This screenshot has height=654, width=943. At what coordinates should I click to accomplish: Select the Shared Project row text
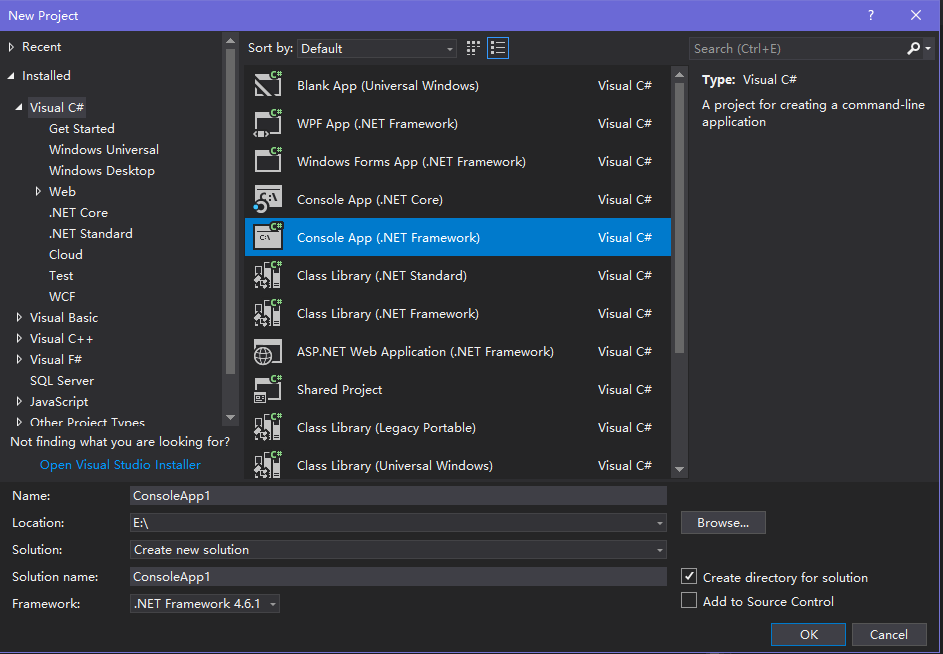point(339,389)
